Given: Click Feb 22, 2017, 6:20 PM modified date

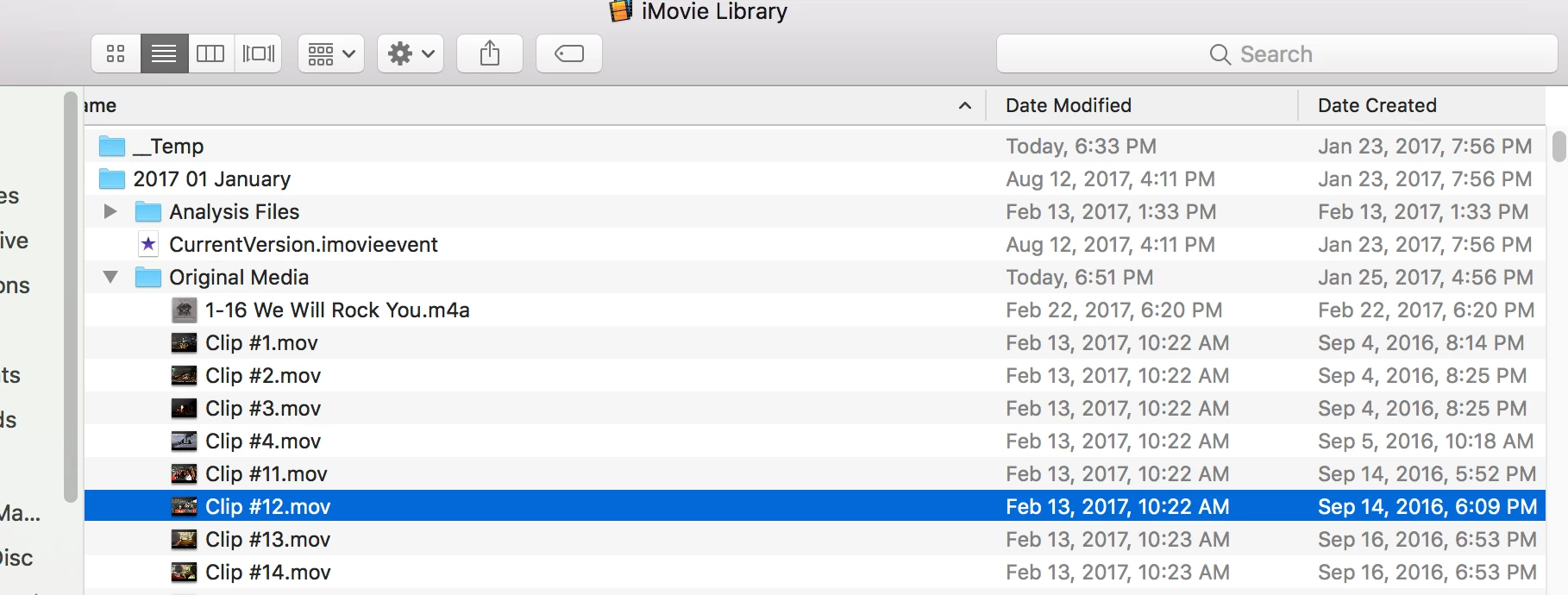Looking at the screenshot, I should tap(1113, 310).
